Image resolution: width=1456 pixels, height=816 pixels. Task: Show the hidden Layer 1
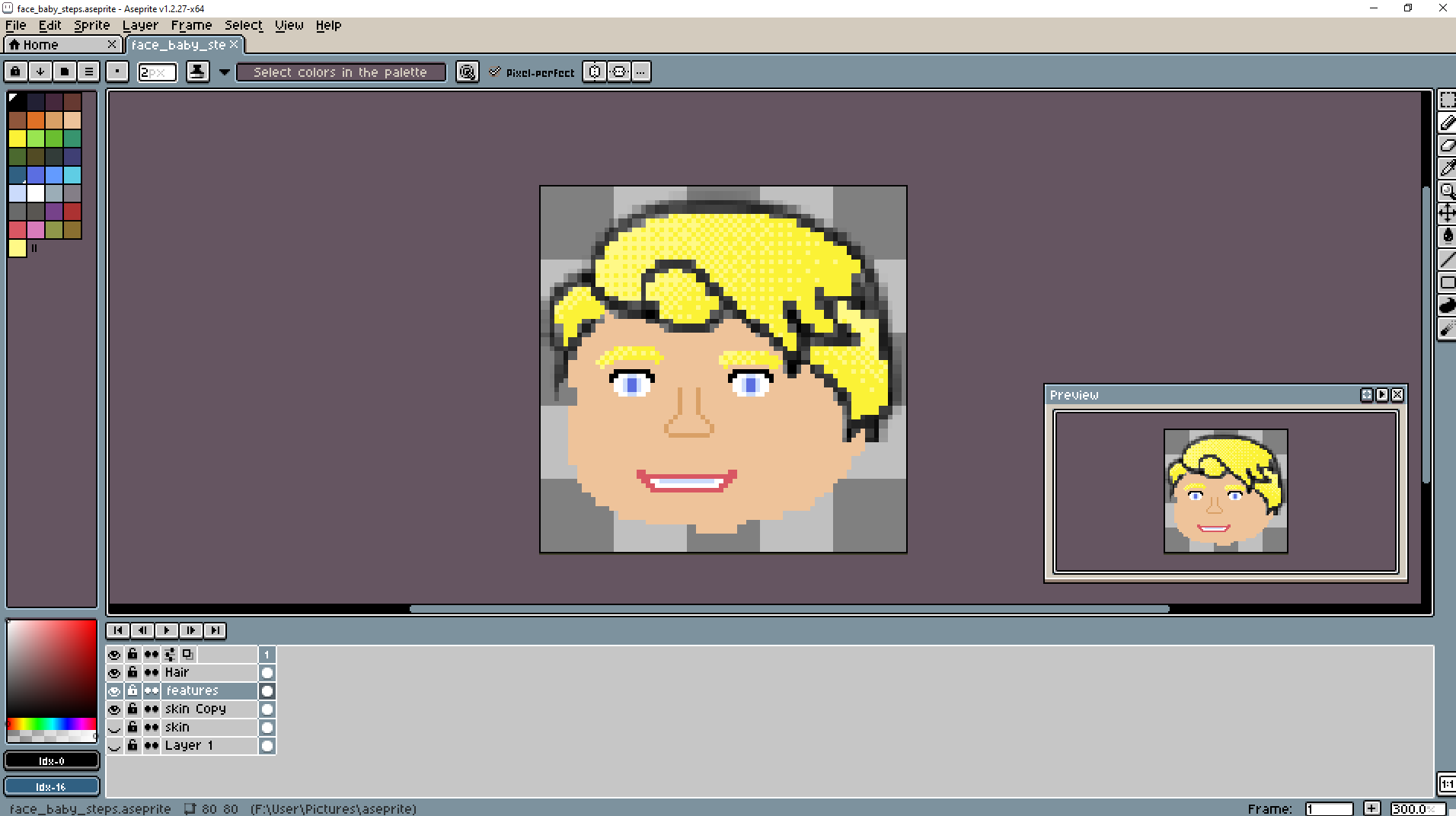click(114, 746)
